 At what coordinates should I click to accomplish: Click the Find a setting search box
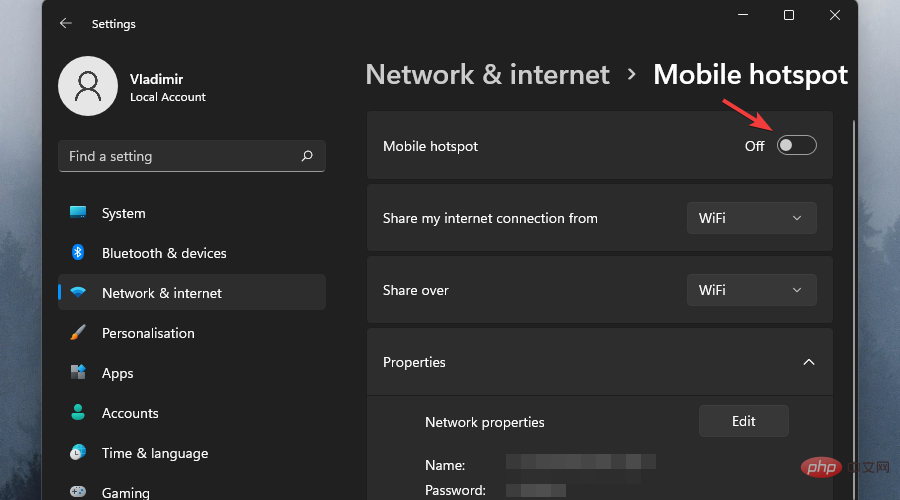click(180, 156)
